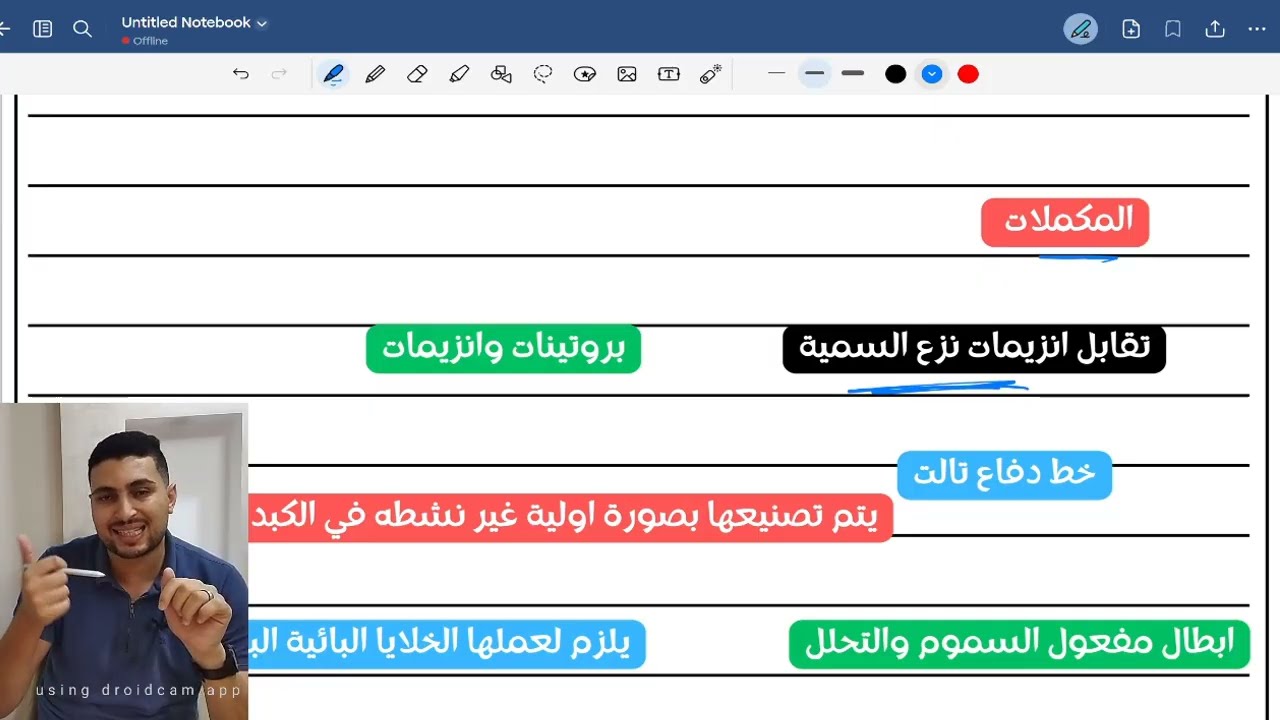Add a new page with plus icon
This screenshot has width=1280, height=720.
coord(1131,29)
